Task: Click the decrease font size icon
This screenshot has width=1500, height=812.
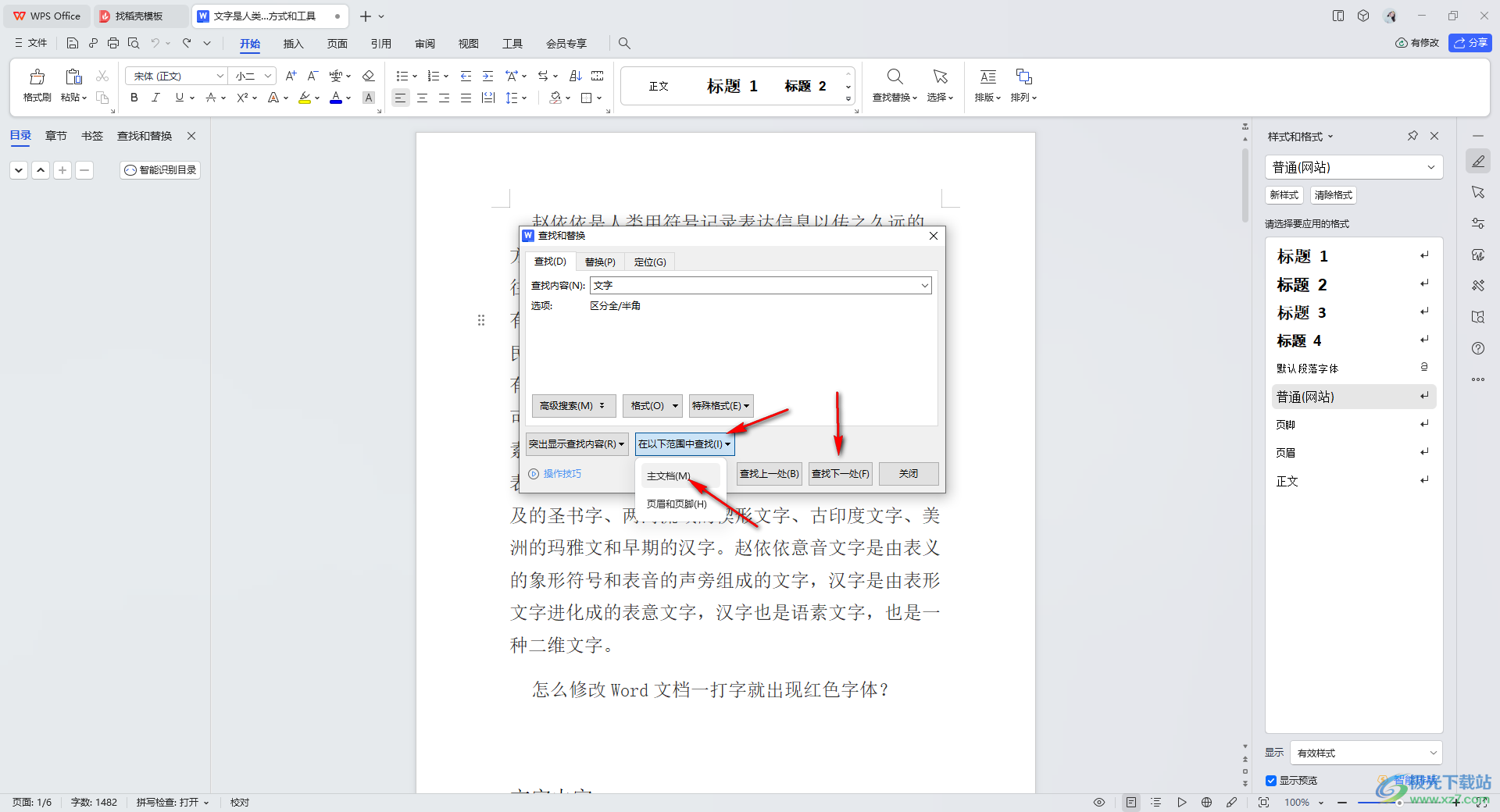Action: pos(312,76)
